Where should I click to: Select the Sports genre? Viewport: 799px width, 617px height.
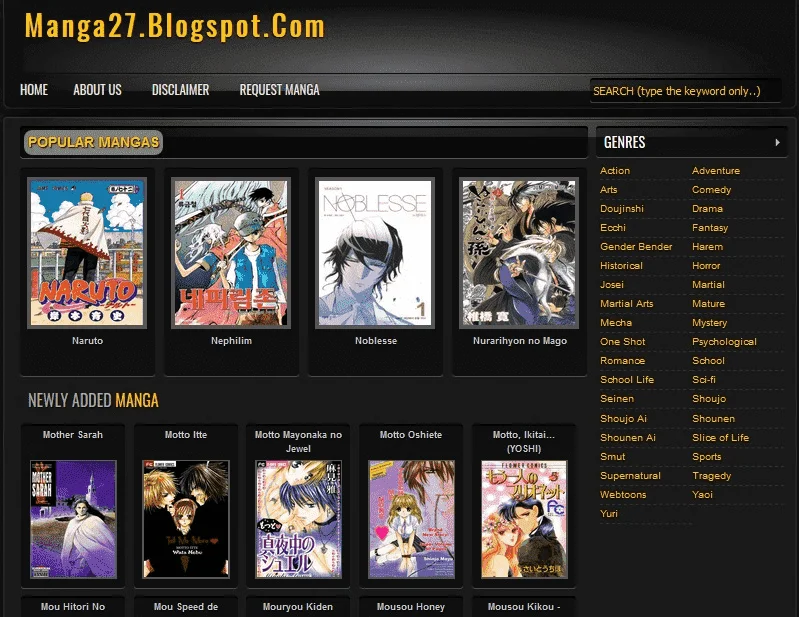click(706, 457)
